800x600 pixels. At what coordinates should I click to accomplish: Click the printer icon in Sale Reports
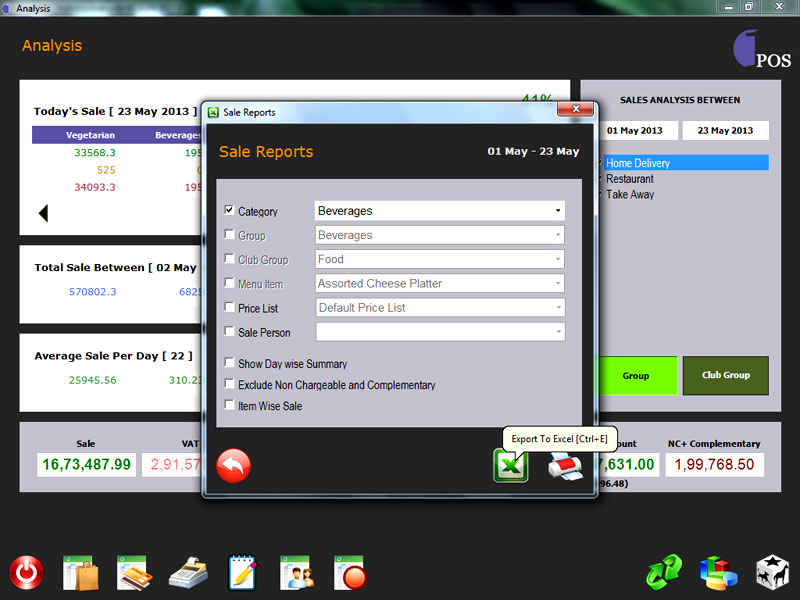(x=564, y=467)
